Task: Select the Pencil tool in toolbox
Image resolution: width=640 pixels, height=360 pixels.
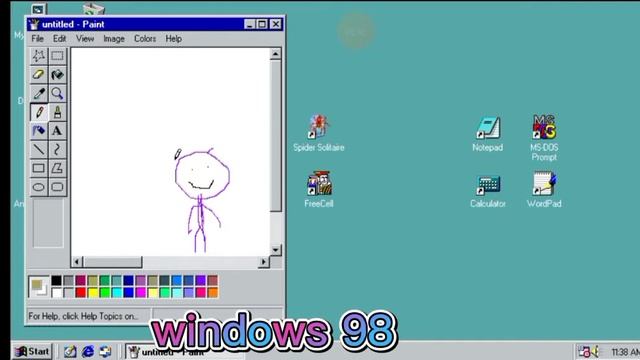Action: 39,112
